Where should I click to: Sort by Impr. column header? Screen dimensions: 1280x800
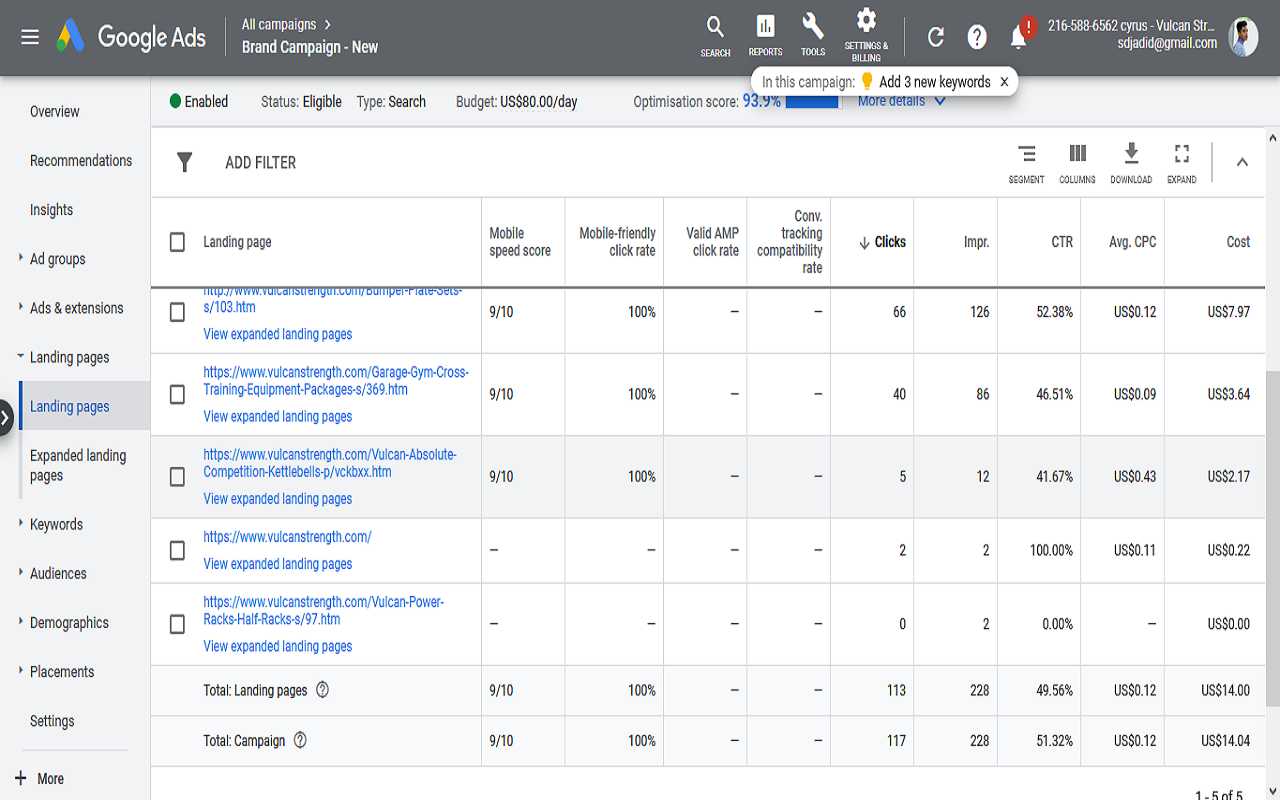click(x=976, y=242)
